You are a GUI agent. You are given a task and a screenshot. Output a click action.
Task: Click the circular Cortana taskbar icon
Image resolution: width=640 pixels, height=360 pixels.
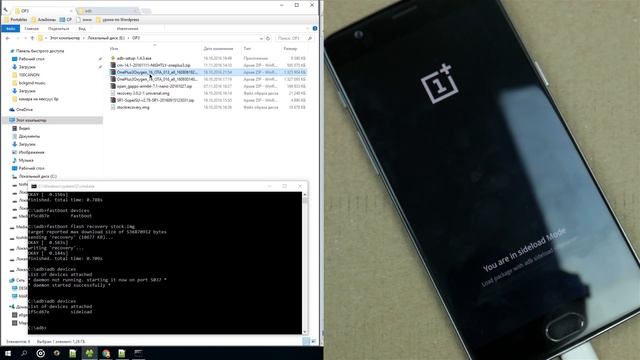pyautogui.click(x=40, y=353)
